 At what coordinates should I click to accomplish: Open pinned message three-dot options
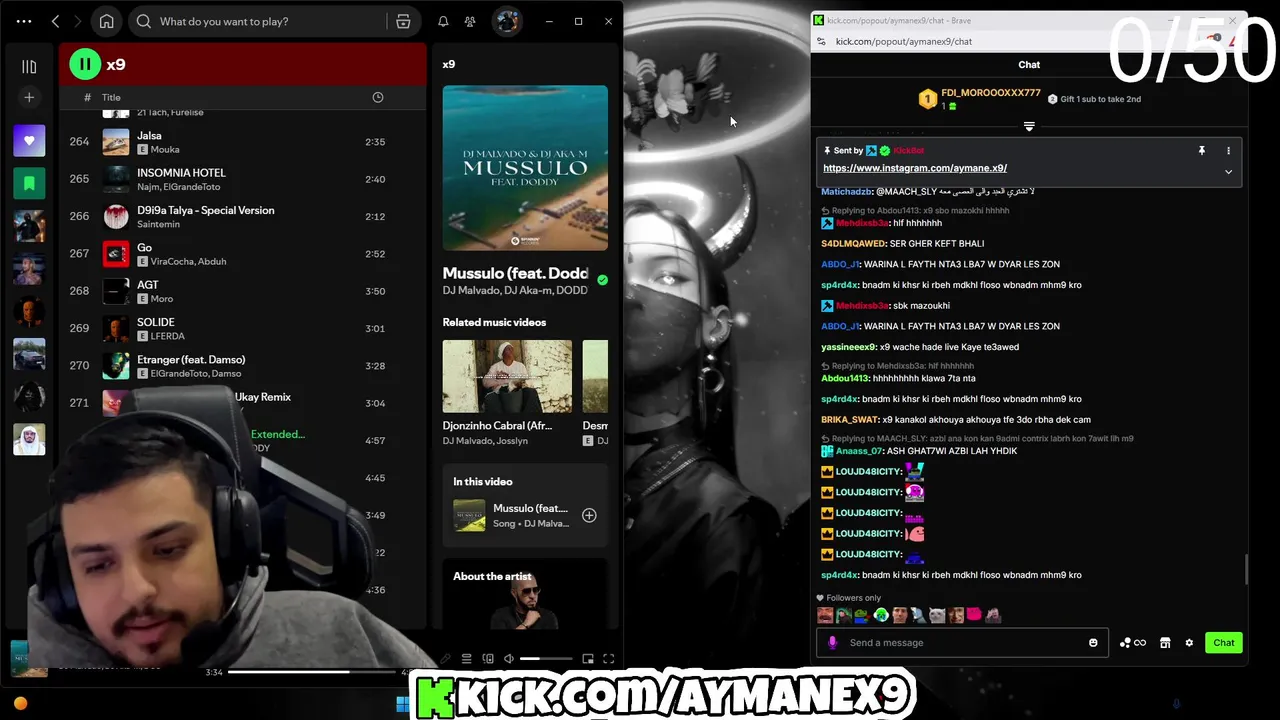click(1229, 150)
